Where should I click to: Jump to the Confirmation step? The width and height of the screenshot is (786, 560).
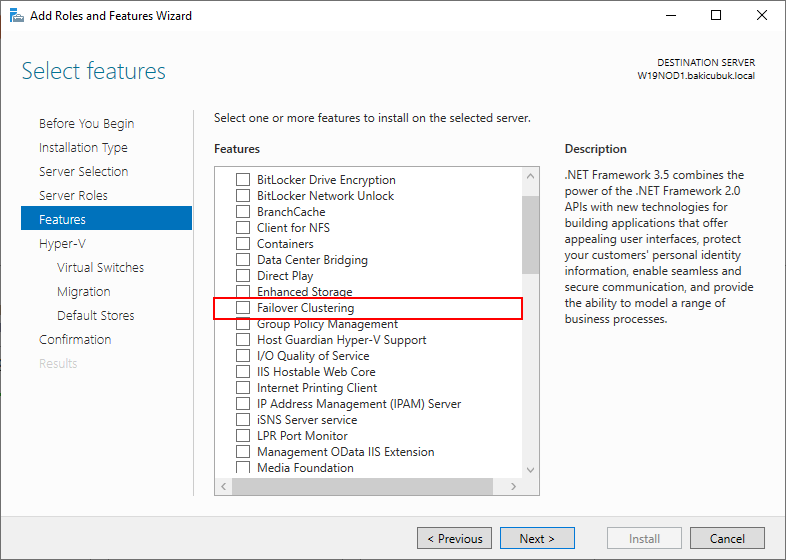(x=75, y=339)
